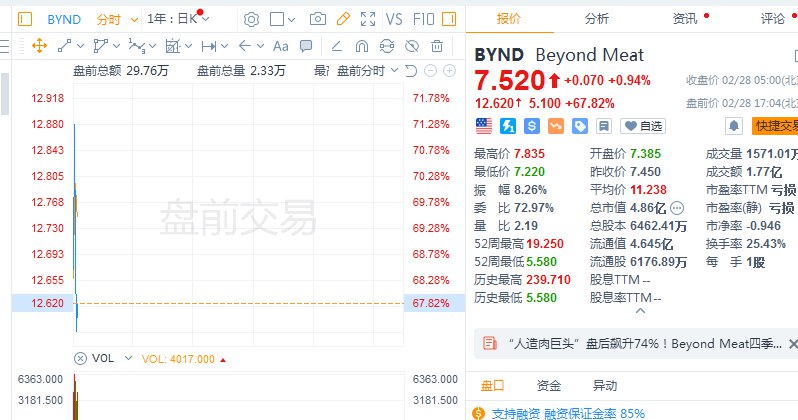Click the US flag market icon
The image size is (798, 420).
pyautogui.click(x=483, y=126)
